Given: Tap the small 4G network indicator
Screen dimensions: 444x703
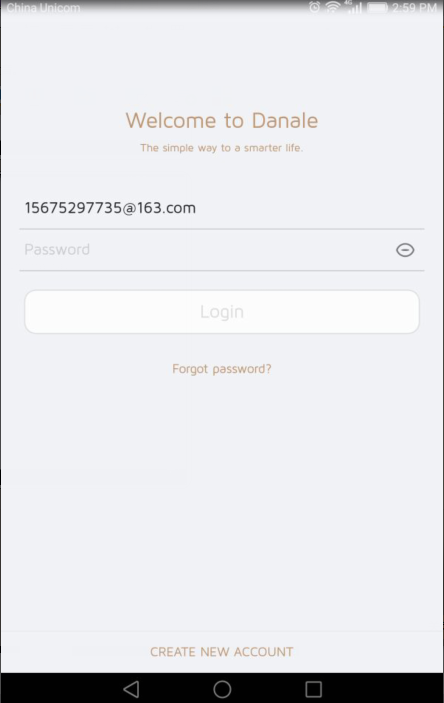Looking at the screenshot, I should tap(348, 3).
